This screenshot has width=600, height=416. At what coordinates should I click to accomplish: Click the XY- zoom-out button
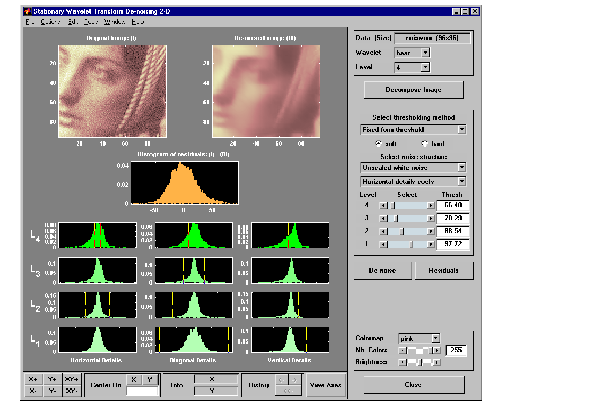[x=72, y=389]
